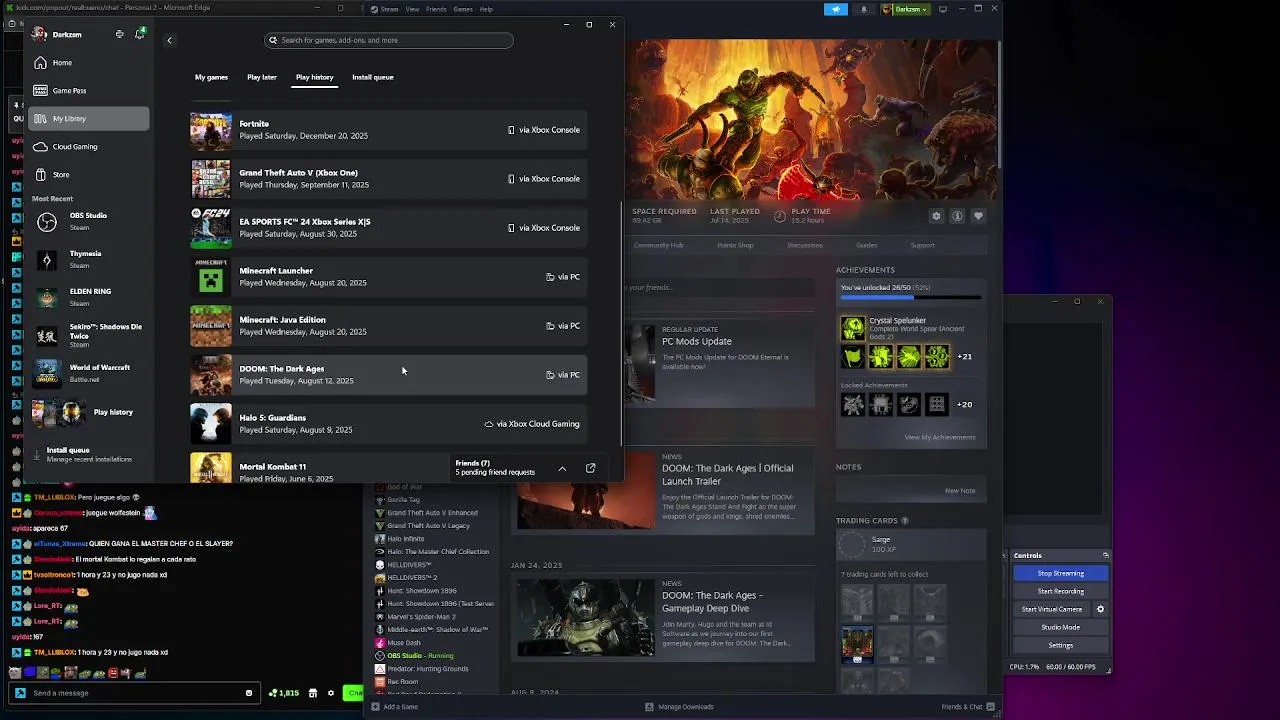Open Game Pass in the Xbox sidebar
The width and height of the screenshot is (1280, 720).
[89, 90]
